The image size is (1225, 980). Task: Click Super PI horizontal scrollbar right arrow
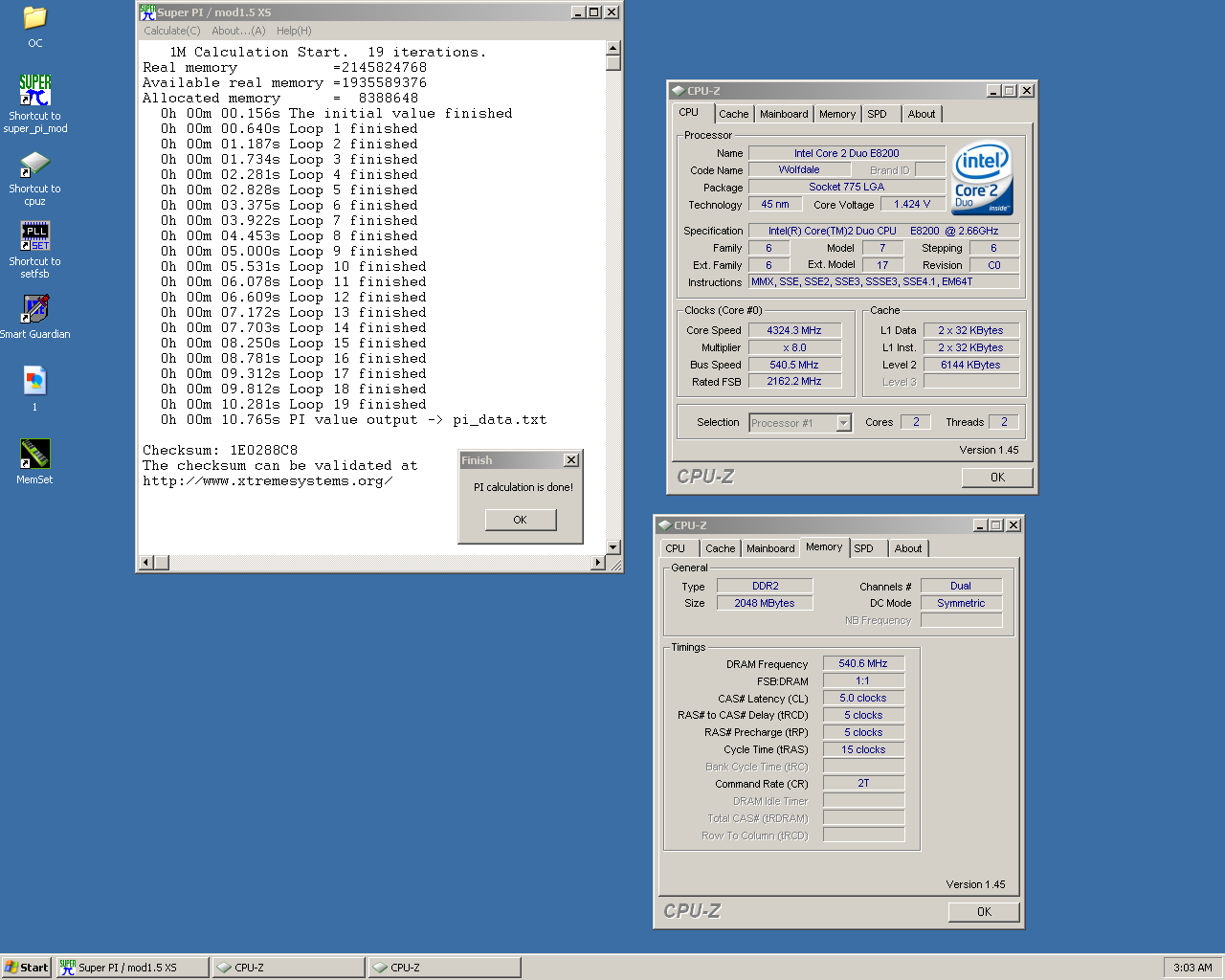598,563
